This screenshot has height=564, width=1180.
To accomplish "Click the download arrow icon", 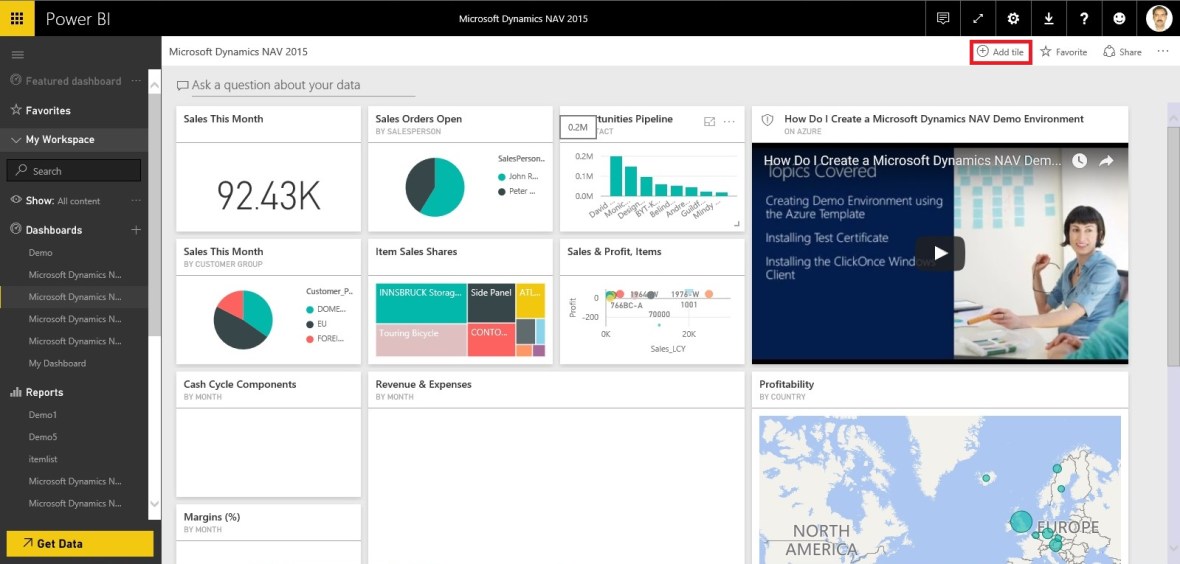I will pos(1048,18).
